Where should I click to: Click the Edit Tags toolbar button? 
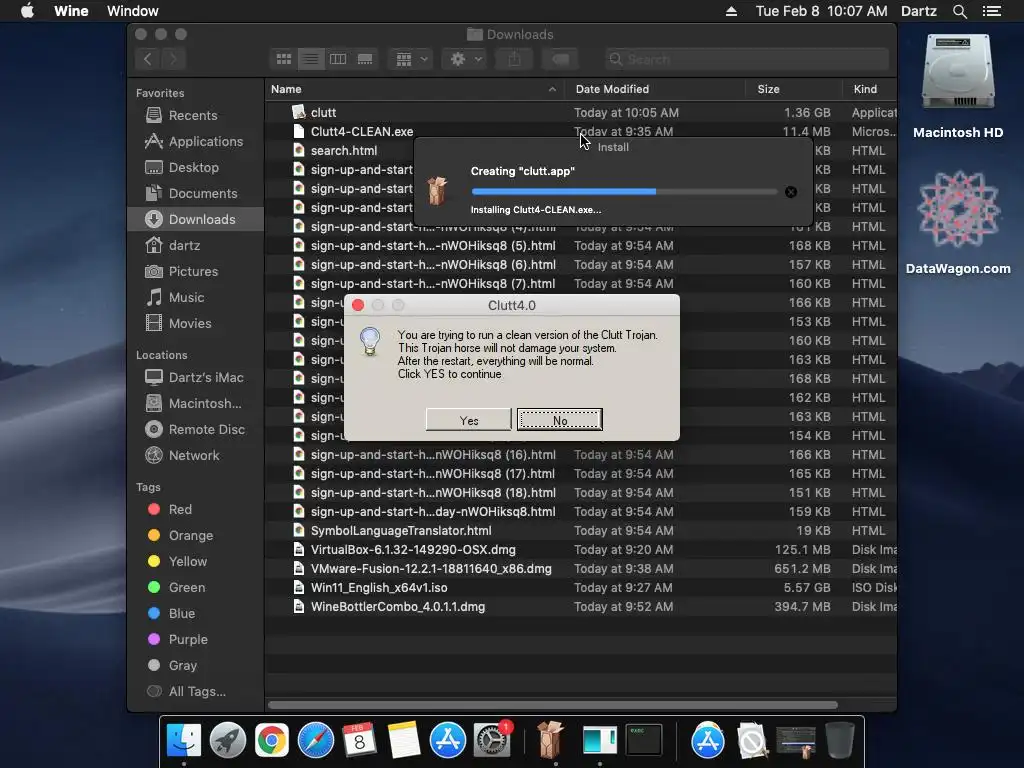pos(560,59)
